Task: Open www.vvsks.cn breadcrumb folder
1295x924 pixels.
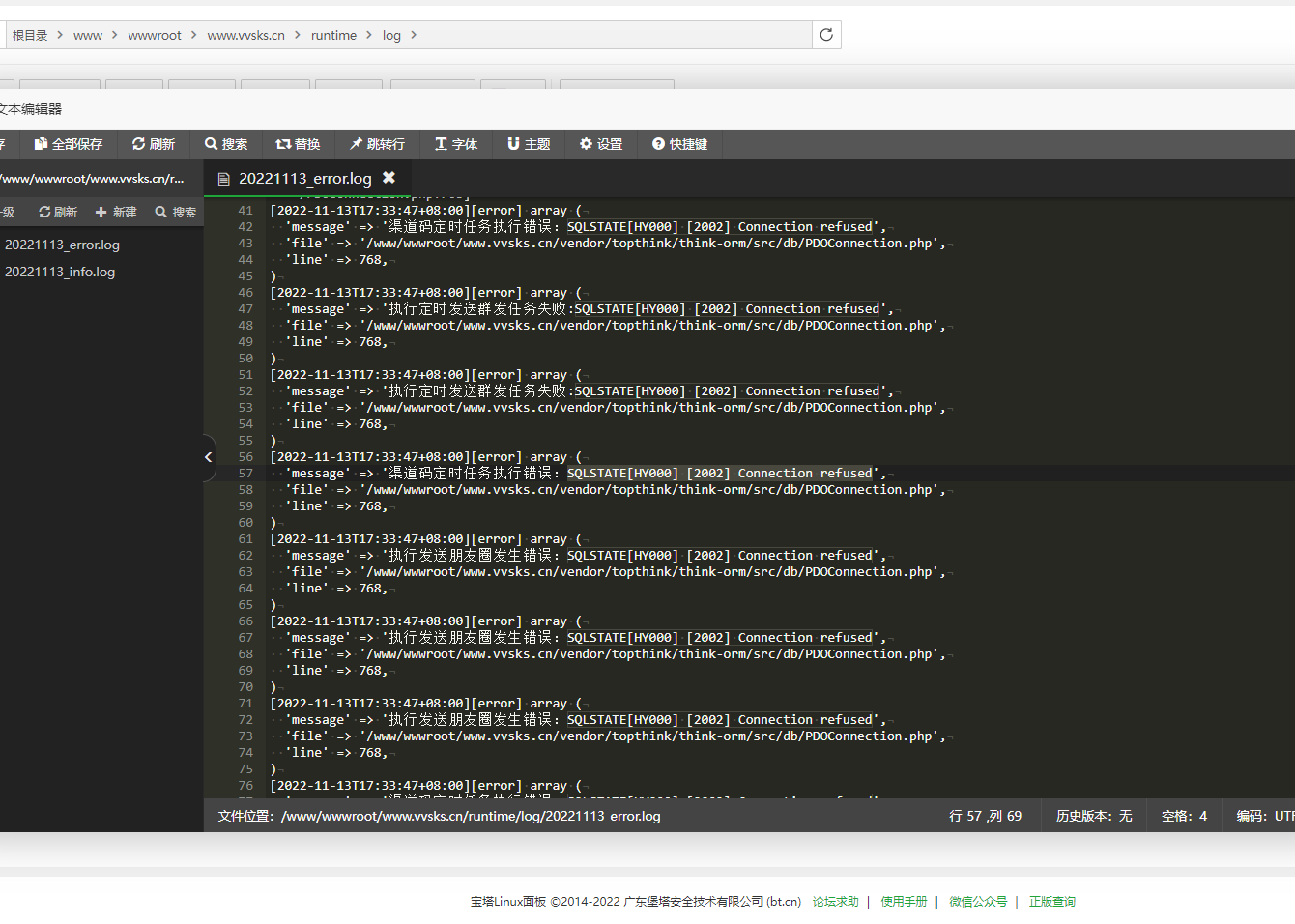Action: [245, 35]
